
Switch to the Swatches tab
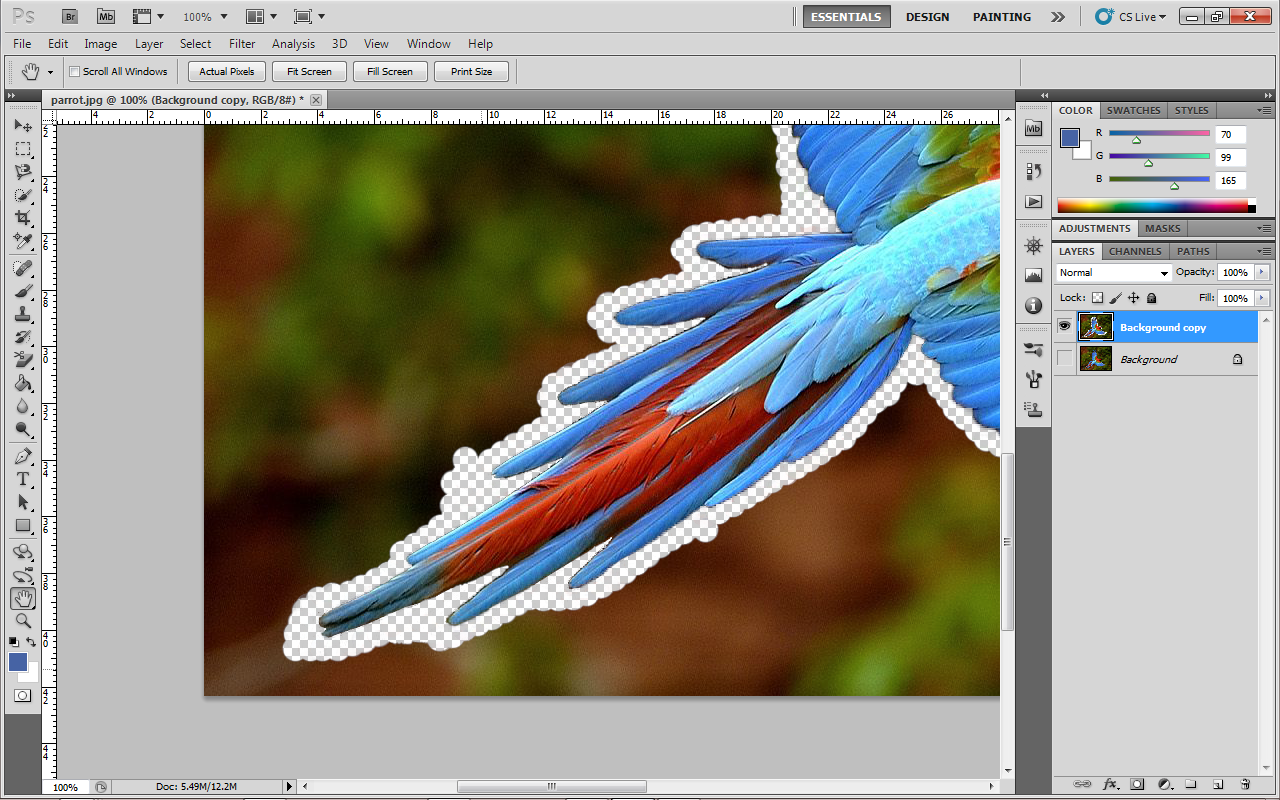pyautogui.click(x=1133, y=110)
